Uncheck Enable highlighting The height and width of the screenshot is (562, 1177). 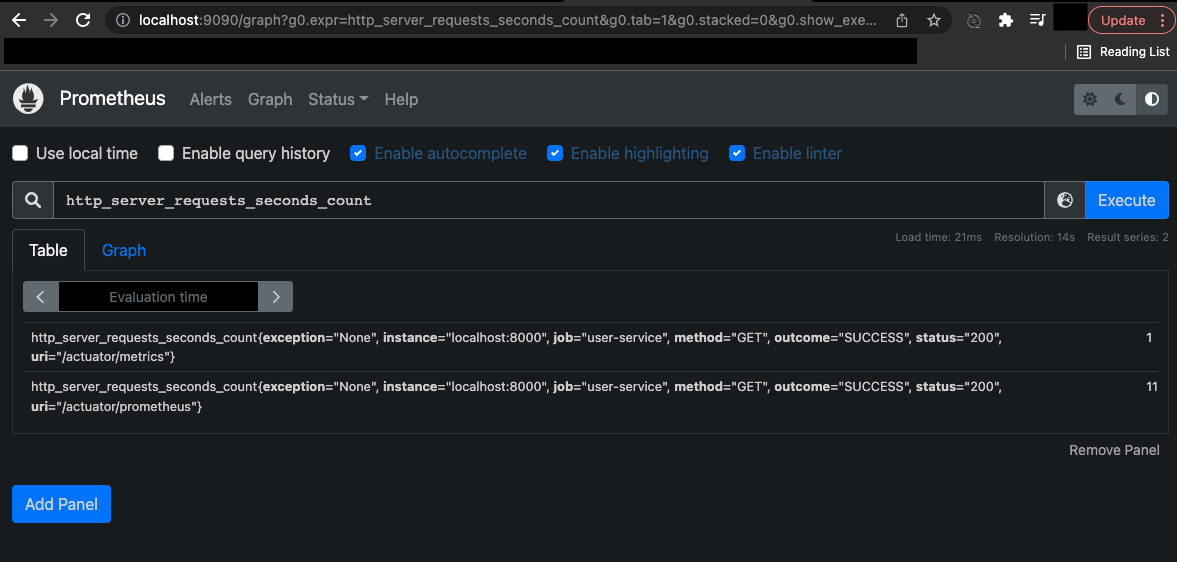(x=555, y=153)
